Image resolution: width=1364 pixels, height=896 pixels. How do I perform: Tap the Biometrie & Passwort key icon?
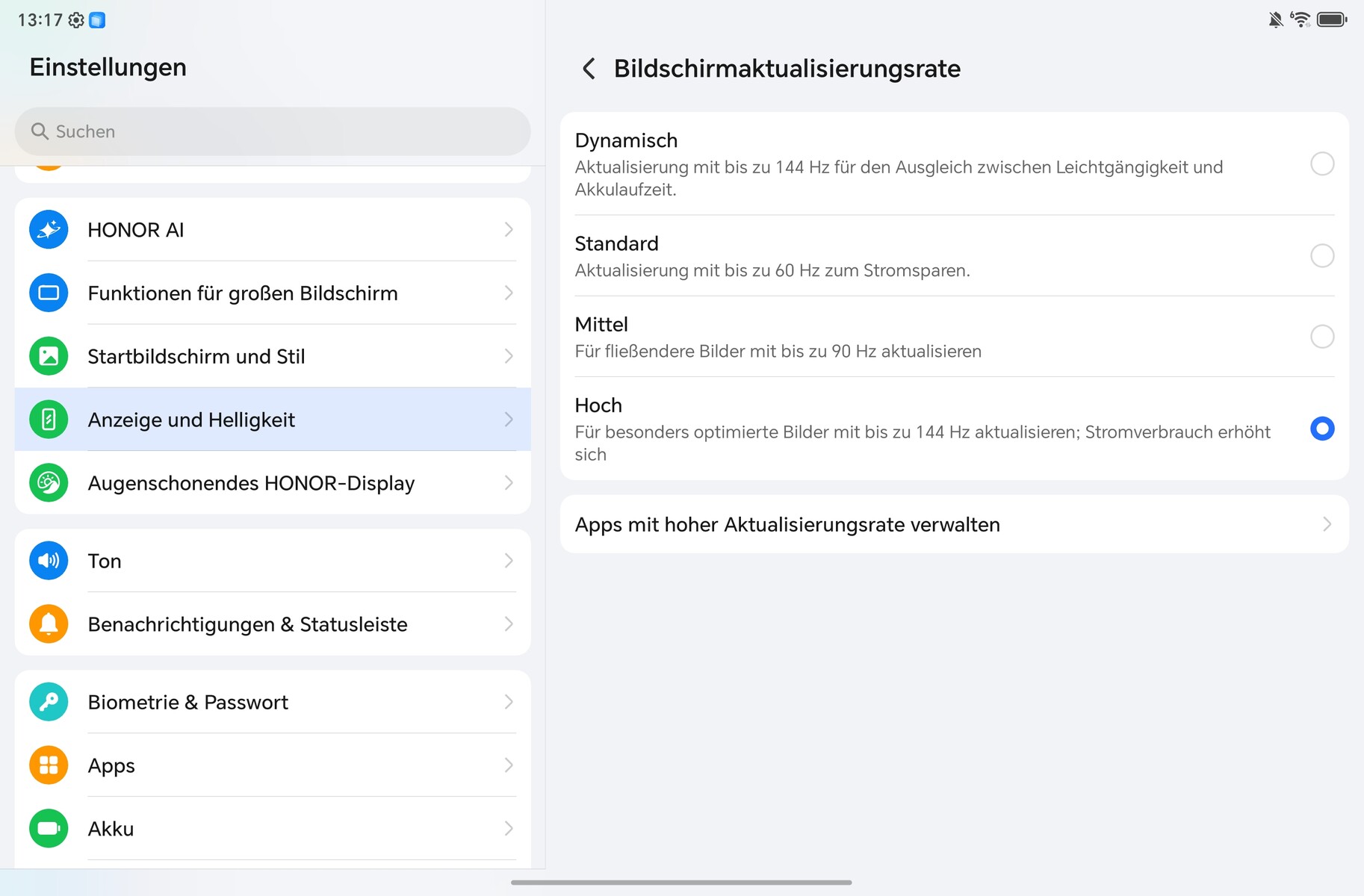pyautogui.click(x=49, y=702)
